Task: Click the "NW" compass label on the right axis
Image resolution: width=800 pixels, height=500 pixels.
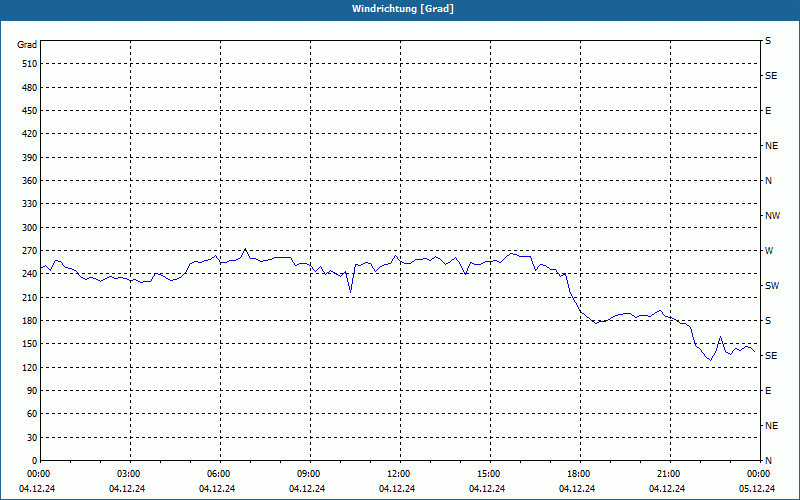Action: (772, 216)
